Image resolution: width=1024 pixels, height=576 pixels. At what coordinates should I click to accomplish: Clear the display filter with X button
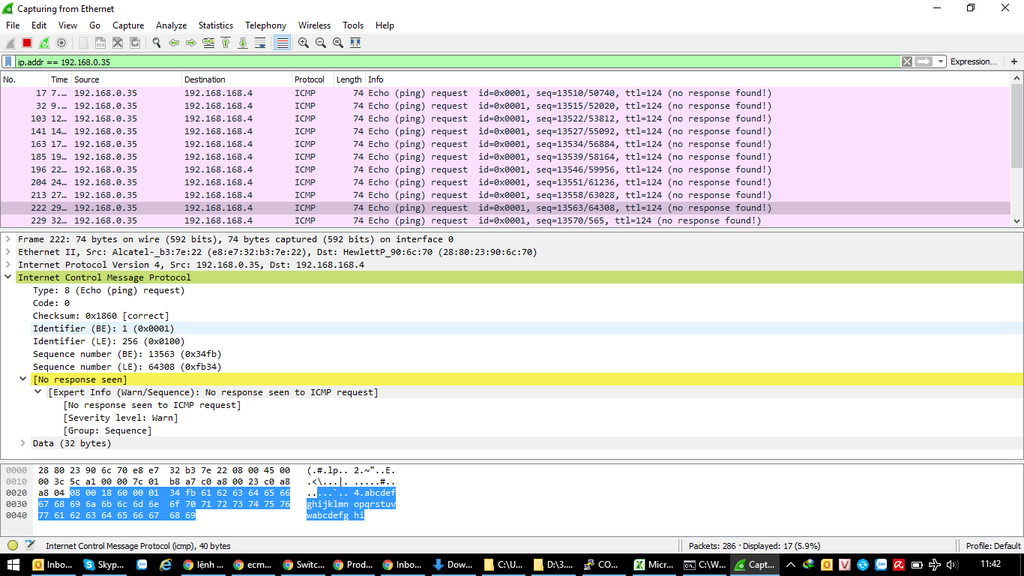point(907,62)
